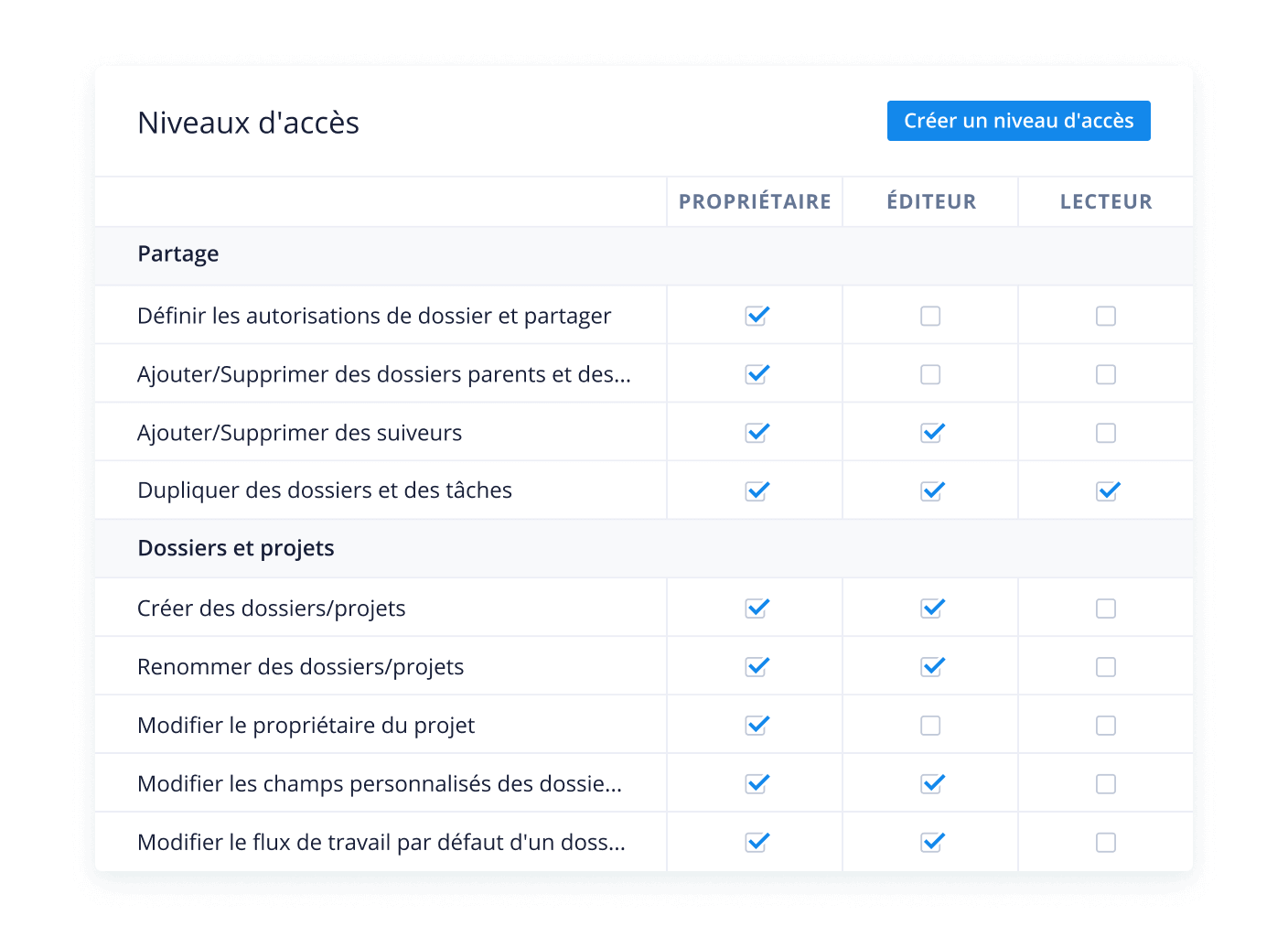
Task: Disable Lecteur for Dupliquer des dossiers et tâches
Action: tap(1108, 491)
